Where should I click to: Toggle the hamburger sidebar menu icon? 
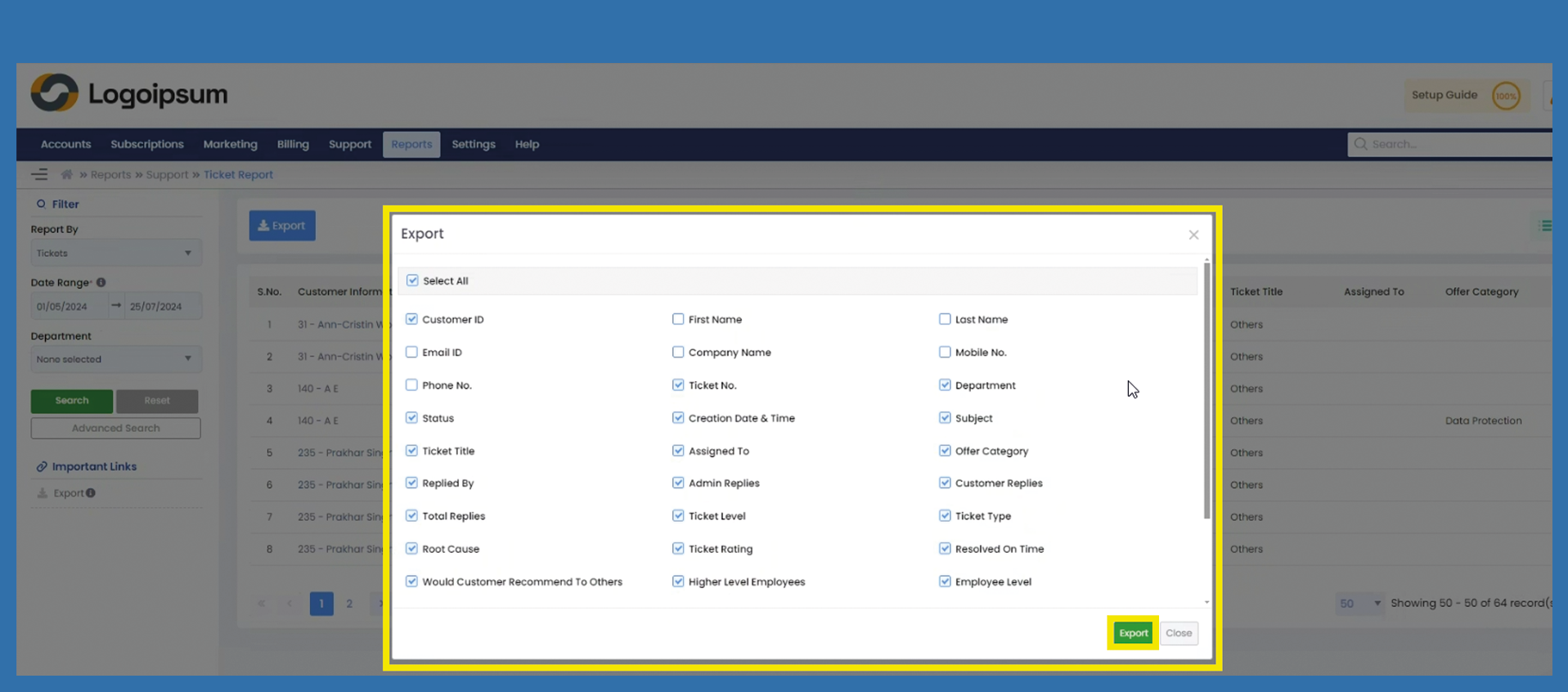point(39,174)
